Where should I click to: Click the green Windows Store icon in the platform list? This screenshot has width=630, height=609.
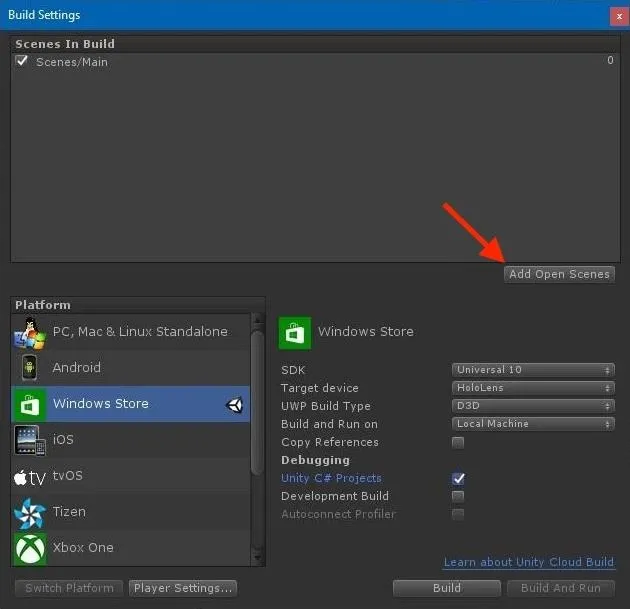pos(30,404)
